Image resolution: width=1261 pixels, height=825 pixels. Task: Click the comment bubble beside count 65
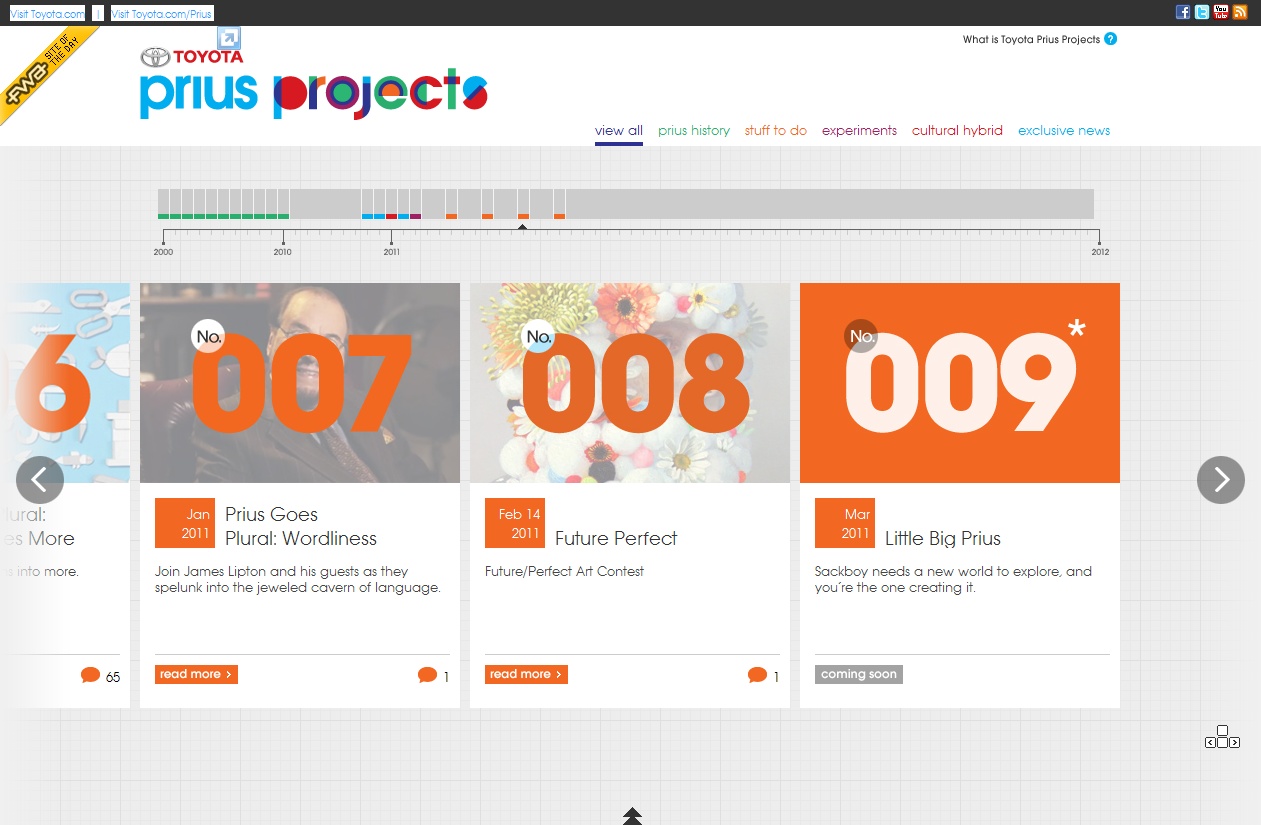click(x=91, y=675)
